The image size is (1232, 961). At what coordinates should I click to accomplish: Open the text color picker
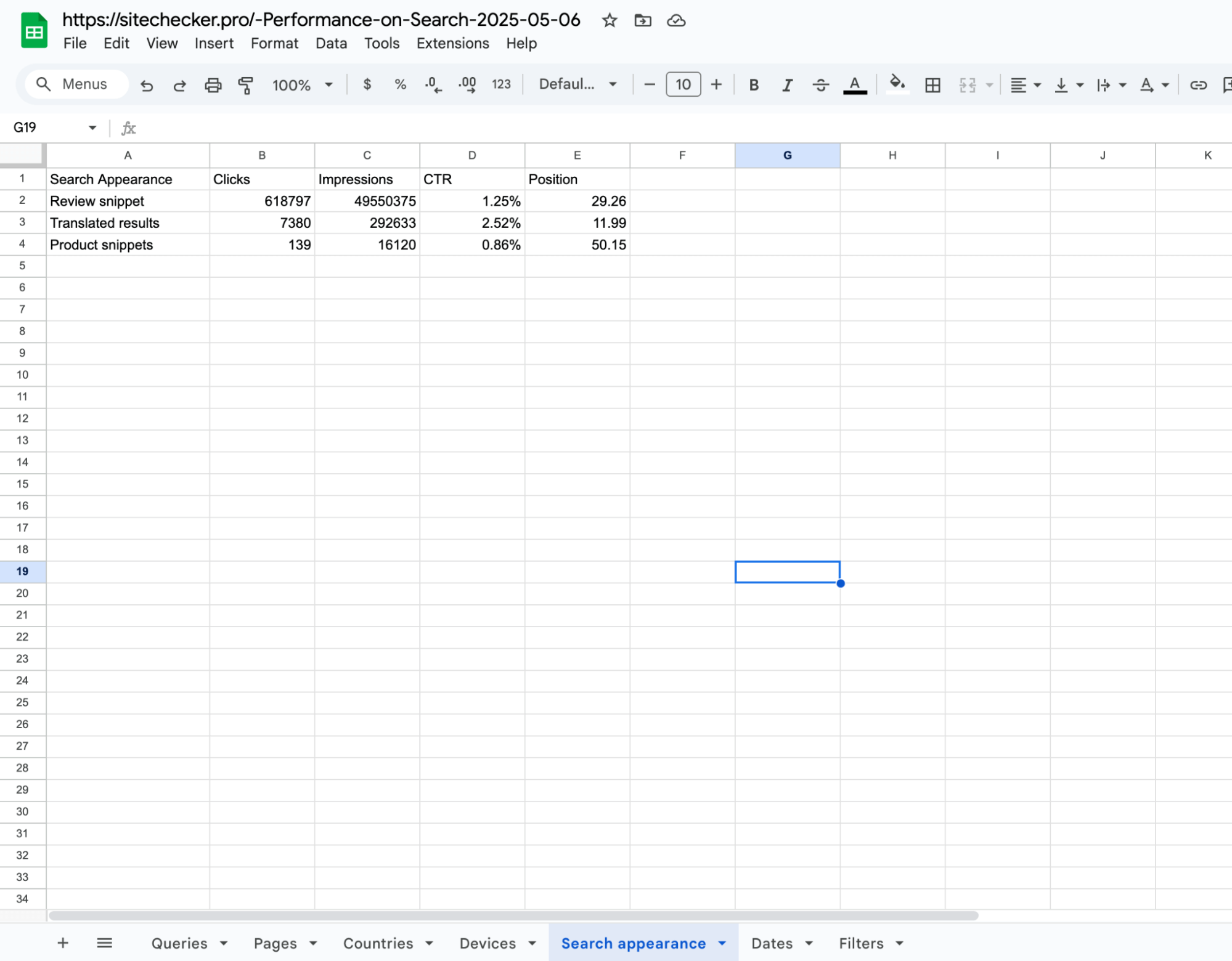[855, 85]
